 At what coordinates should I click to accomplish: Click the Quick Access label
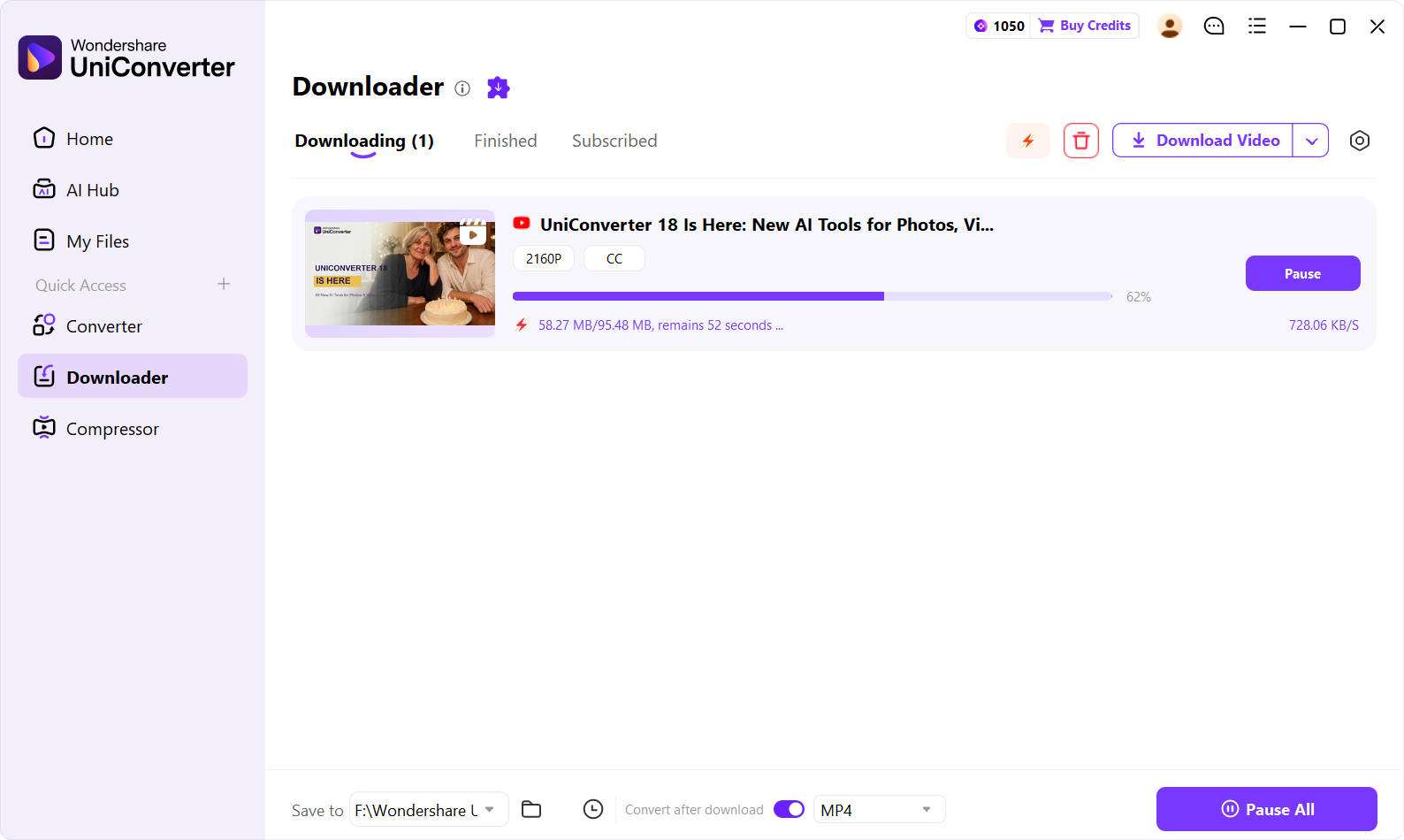80,285
